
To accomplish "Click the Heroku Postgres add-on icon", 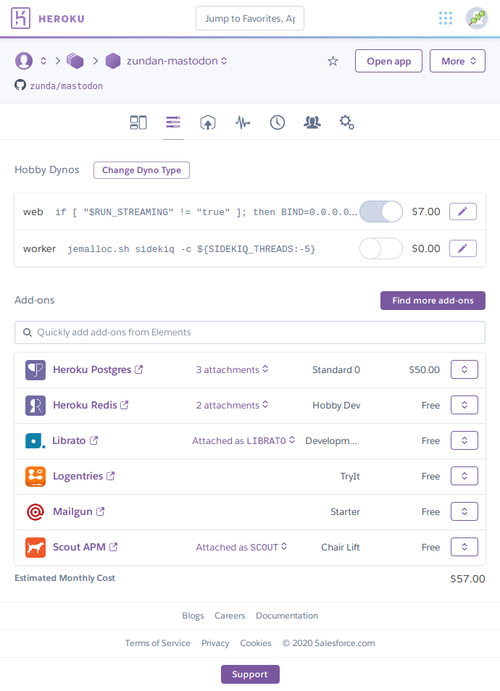I will [x=35, y=370].
